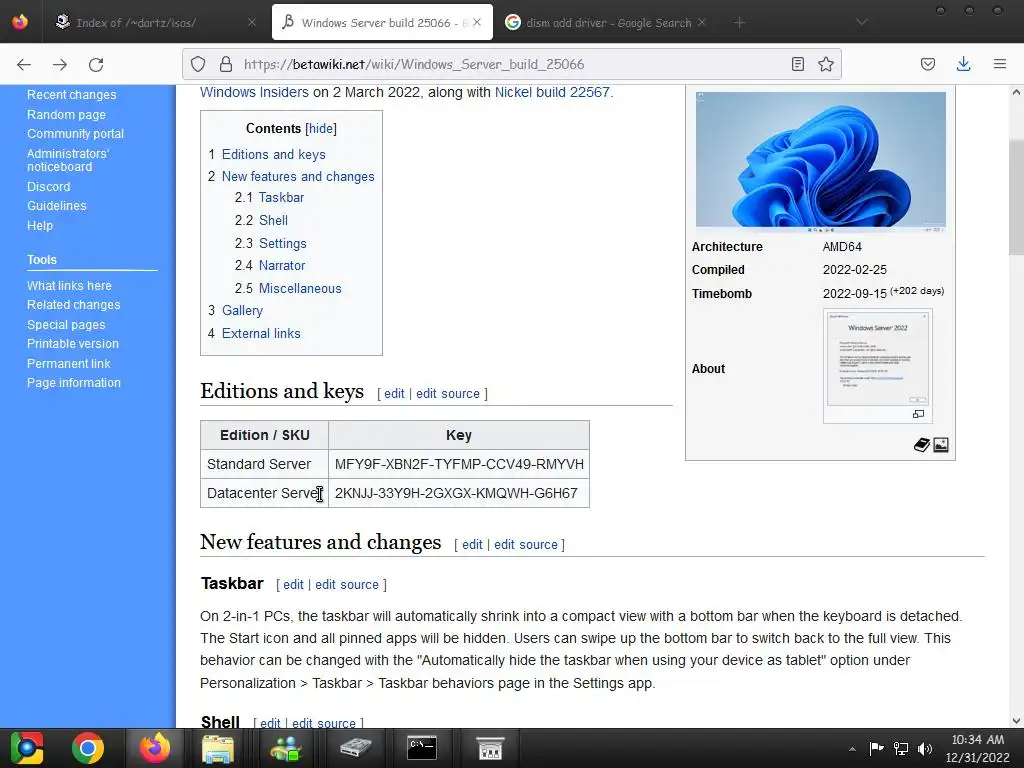The width and height of the screenshot is (1024, 768).
Task: Open the tracking protection shield icon
Action: coord(198,64)
